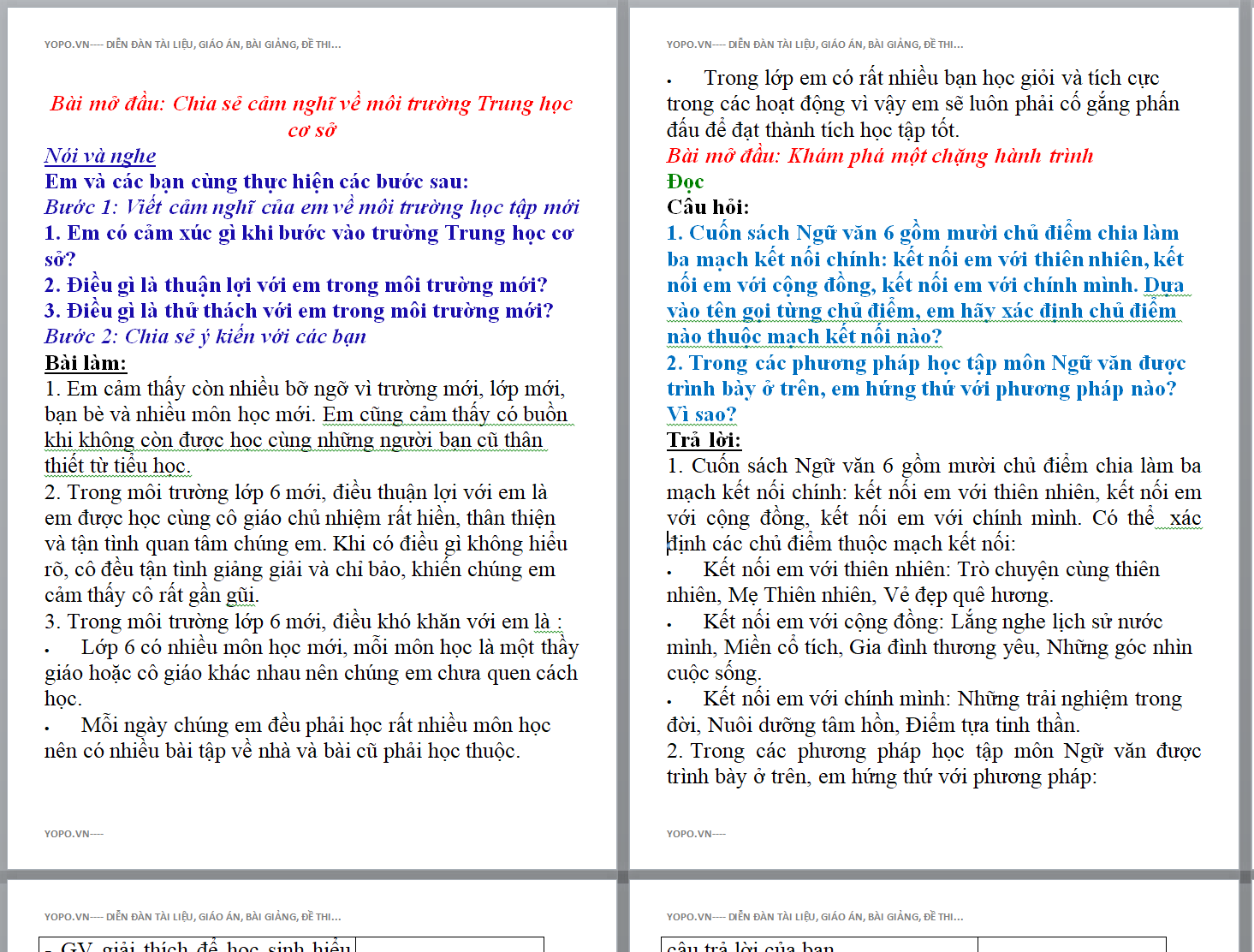Click question "2. Điều gì là thuận lợi với em trong môi trường mới?"

(x=296, y=285)
